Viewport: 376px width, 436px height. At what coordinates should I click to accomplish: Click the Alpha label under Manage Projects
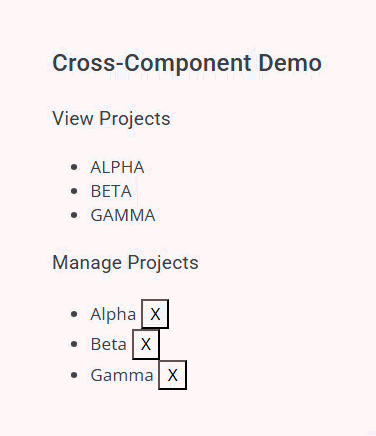113,314
